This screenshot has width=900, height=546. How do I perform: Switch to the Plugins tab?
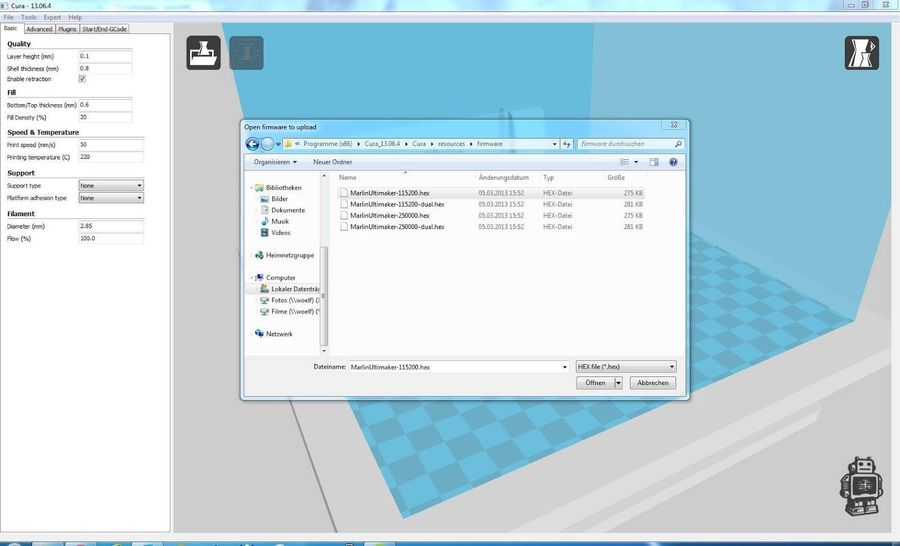point(67,29)
